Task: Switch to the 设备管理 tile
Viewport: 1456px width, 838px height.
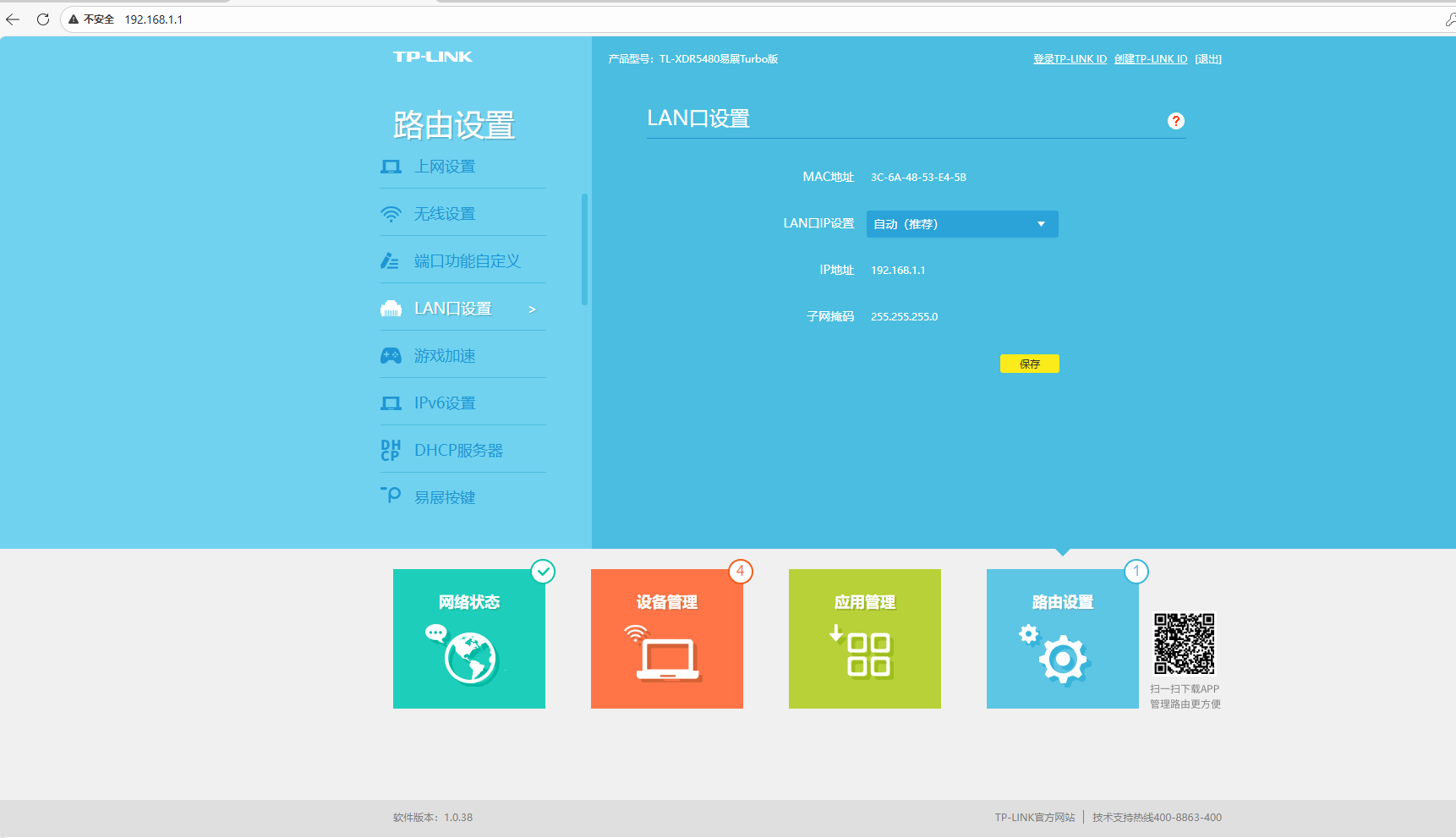Action: [x=667, y=638]
